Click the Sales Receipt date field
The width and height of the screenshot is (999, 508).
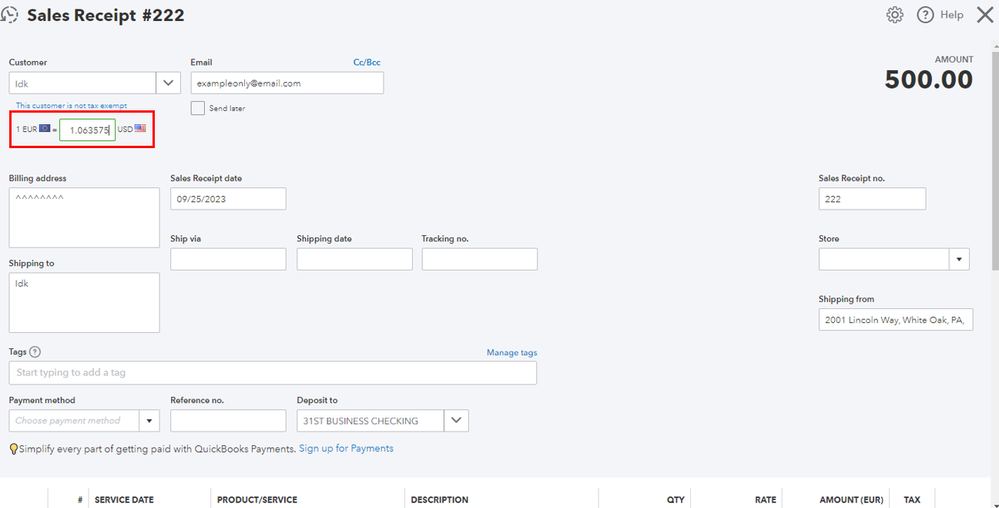click(x=228, y=199)
